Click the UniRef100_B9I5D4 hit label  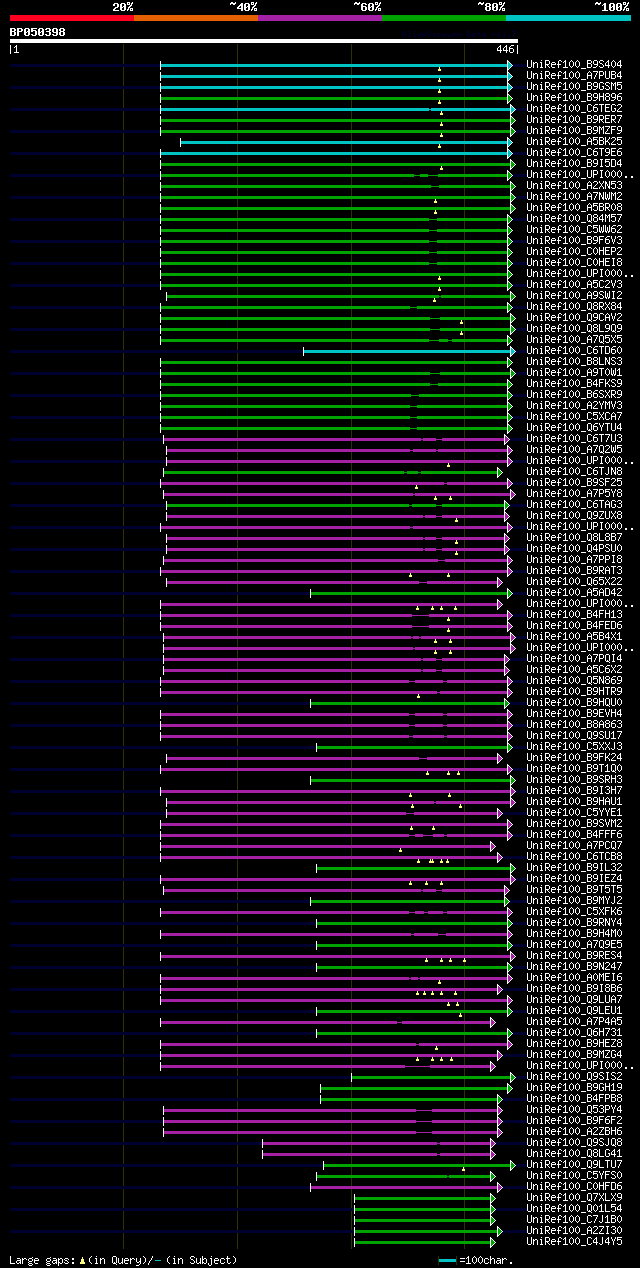[574, 164]
